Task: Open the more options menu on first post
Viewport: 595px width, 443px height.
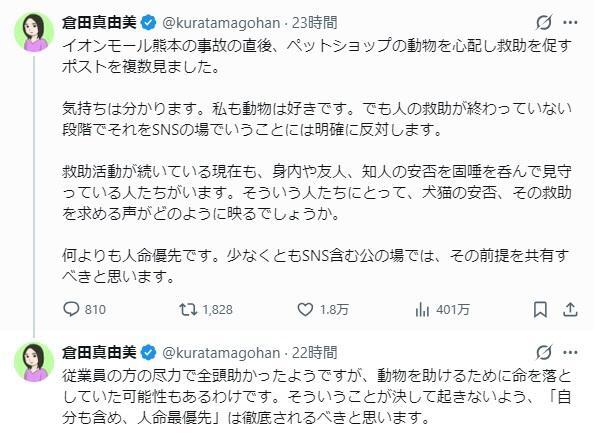Action: 570,23
